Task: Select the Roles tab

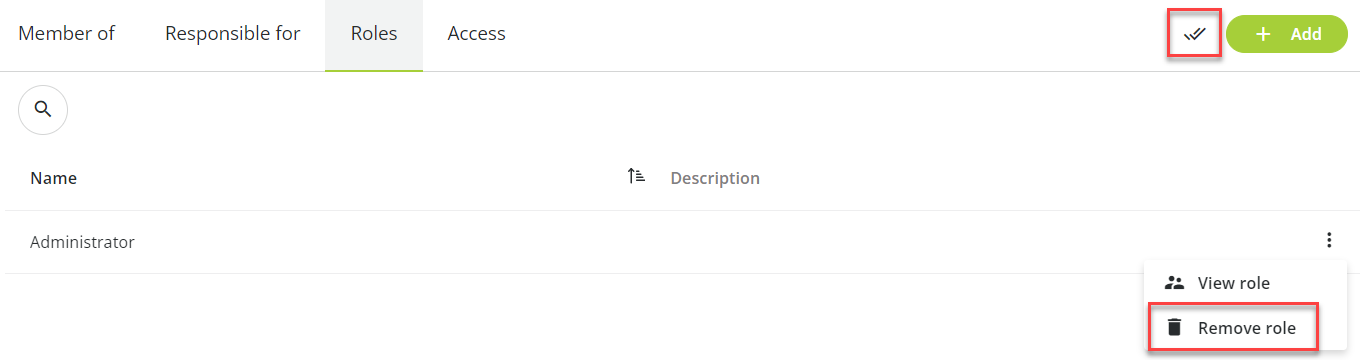Action: point(374,34)
